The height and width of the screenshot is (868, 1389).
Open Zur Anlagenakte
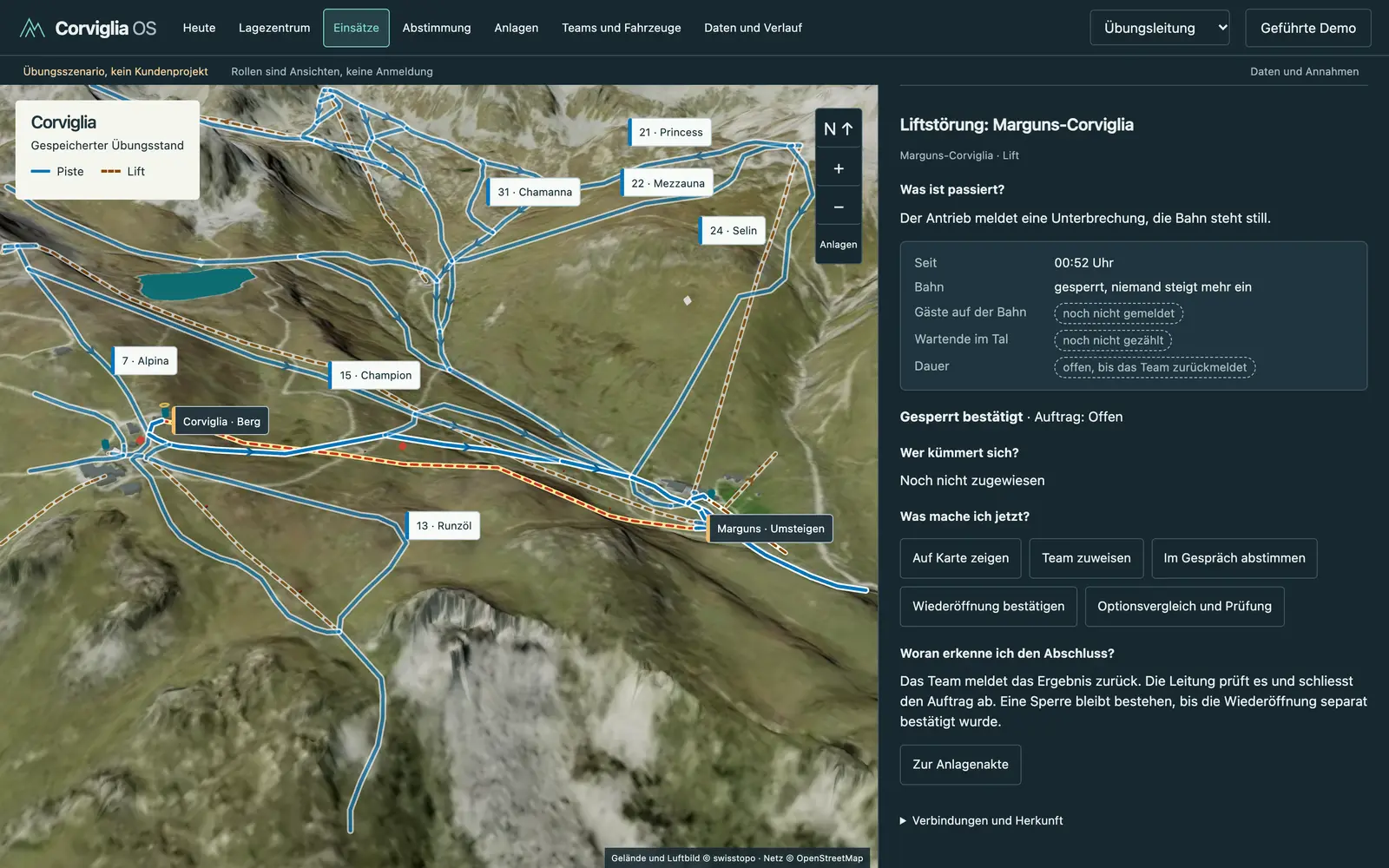(960, 765)
